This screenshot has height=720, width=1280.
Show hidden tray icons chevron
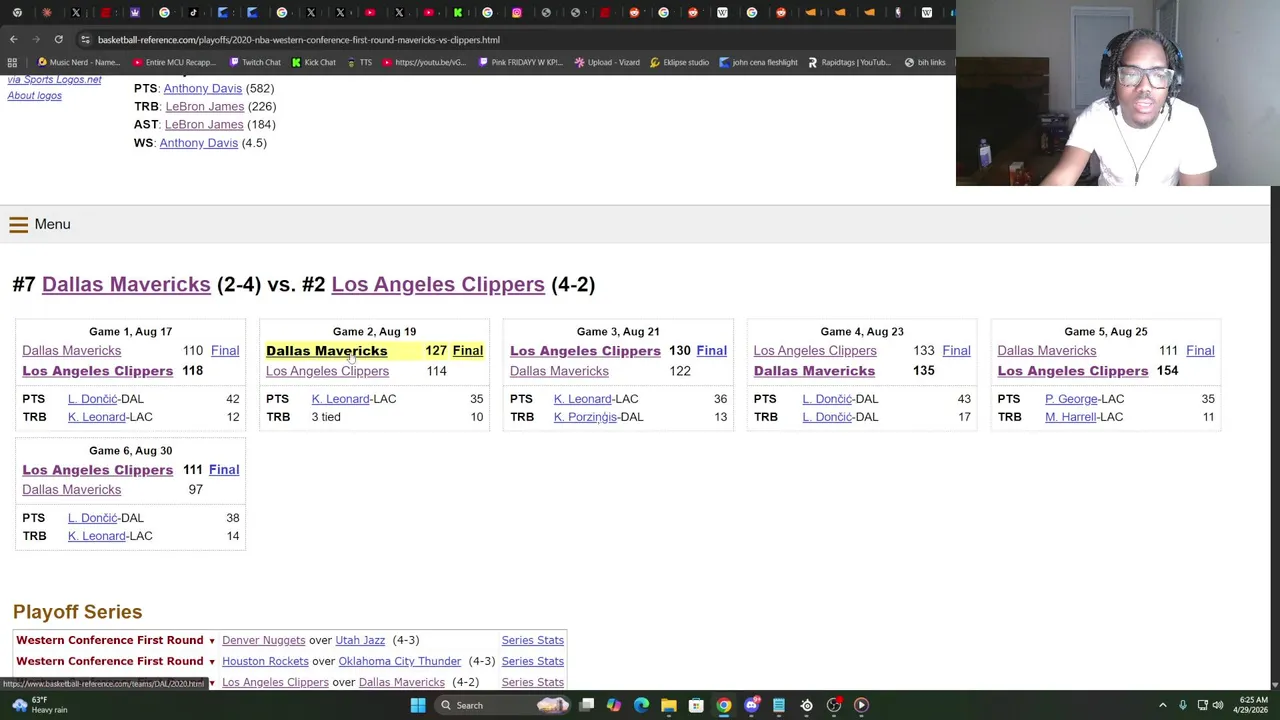pos(1162,705)
